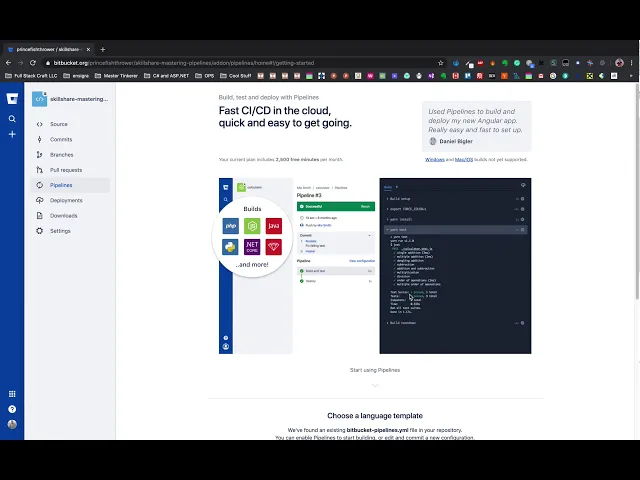Click the Settings gear icon
640x480 pixels.
point(40,231)
